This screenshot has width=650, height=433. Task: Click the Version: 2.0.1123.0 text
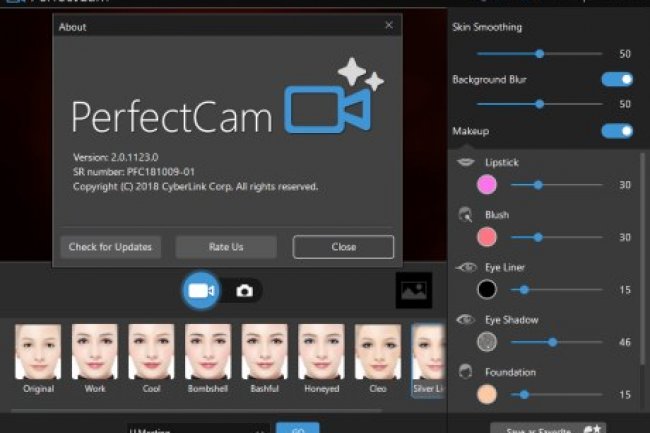[x=116, y=157]
